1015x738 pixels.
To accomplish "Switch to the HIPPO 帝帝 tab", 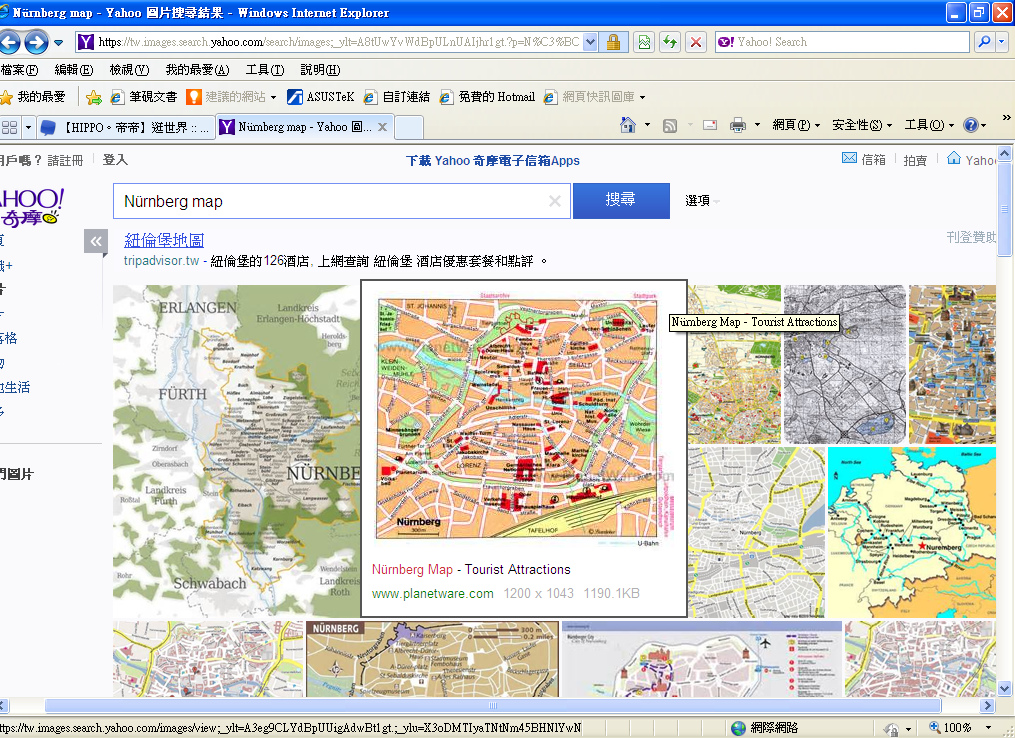I will click(125, 127).
